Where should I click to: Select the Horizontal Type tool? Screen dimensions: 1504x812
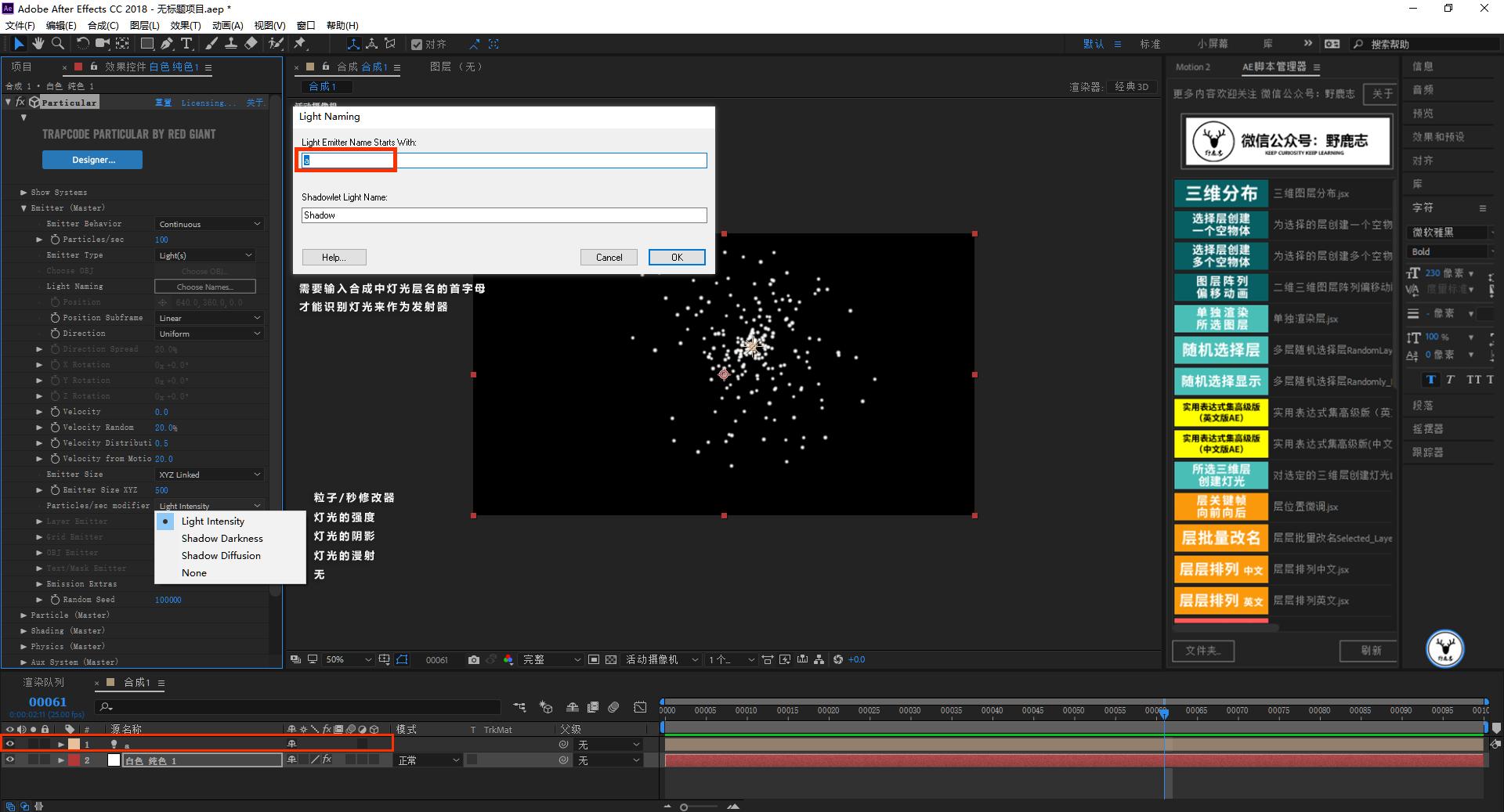click(186, 44)
